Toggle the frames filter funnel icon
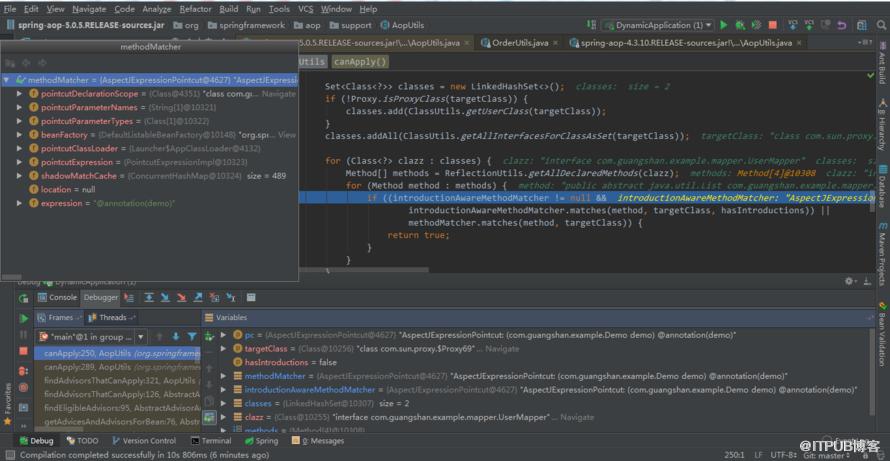 pos(192,337)
